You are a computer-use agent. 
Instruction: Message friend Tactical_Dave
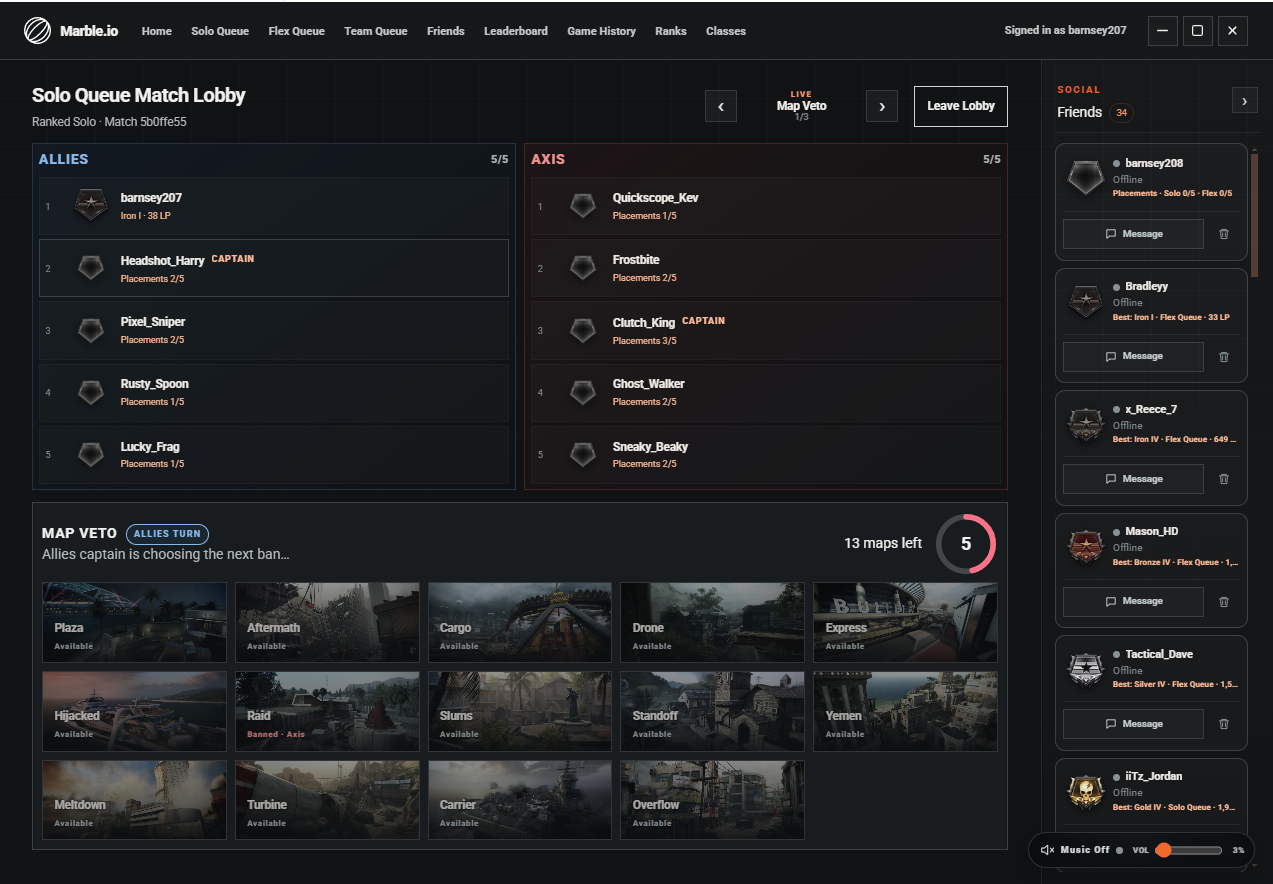tap(1133, 724)
